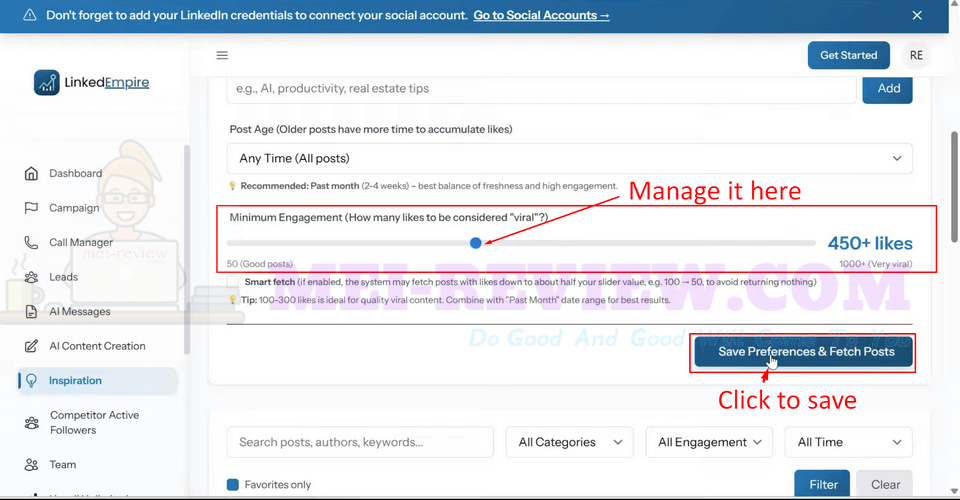Click the Leads people icon

[x=31, y=277]
